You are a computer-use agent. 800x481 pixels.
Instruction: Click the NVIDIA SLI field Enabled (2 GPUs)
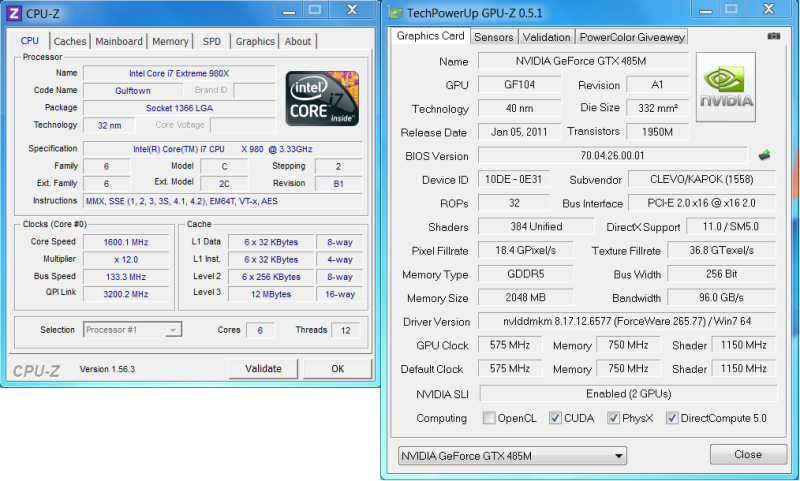[628, 394]
